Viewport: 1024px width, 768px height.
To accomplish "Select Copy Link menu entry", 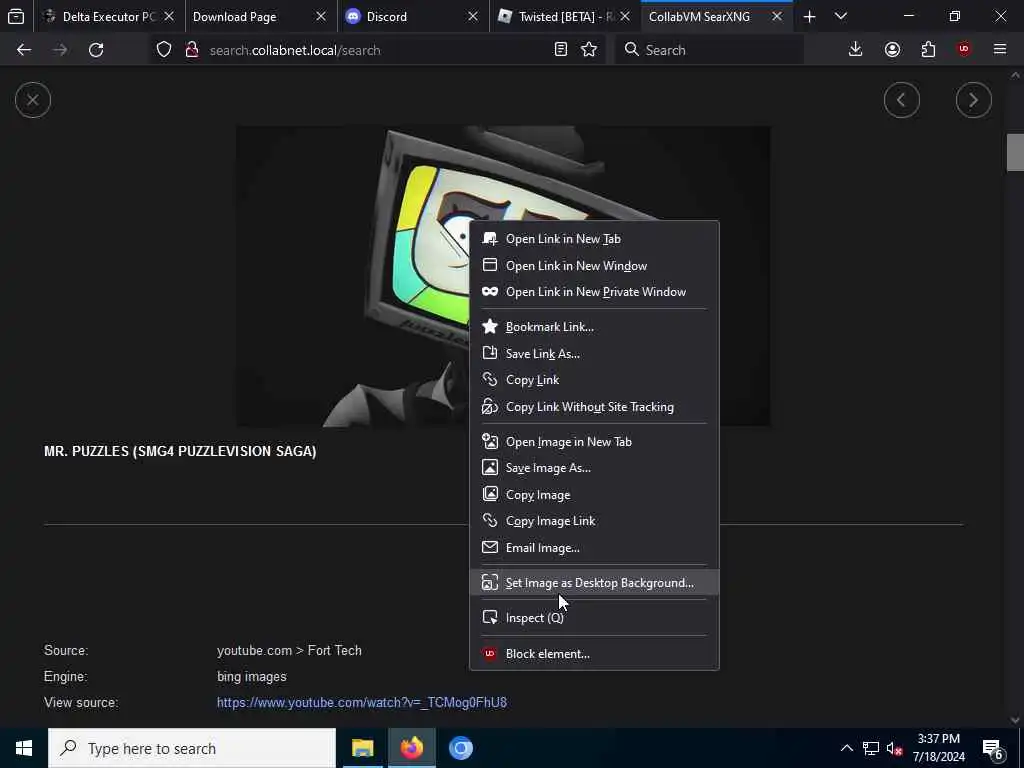I will click(x=594, y=380).
